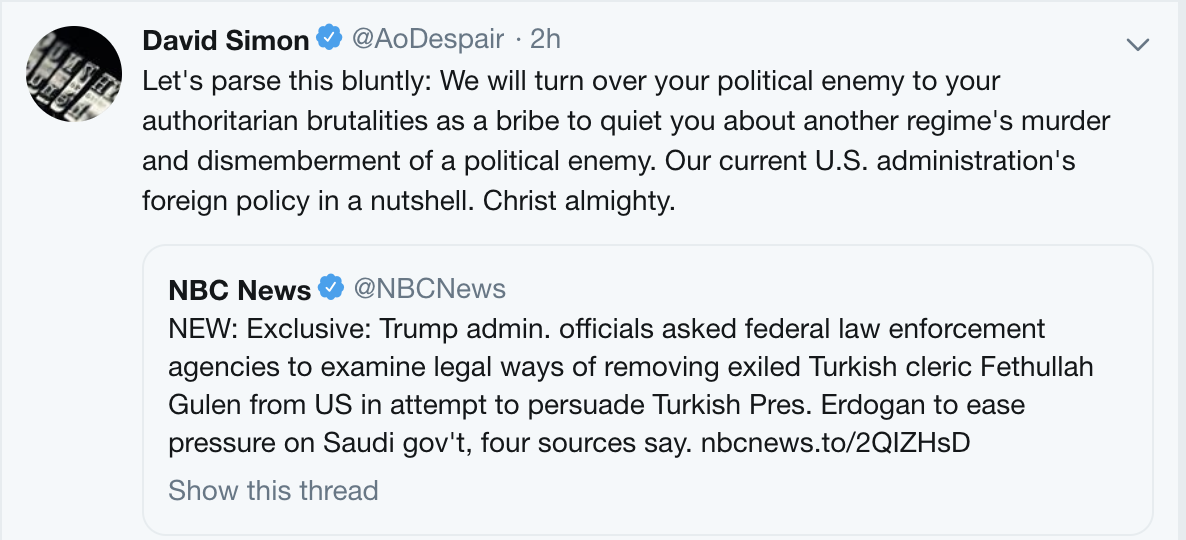Click the "Christ almighty." closing sentence

(580, 200)
